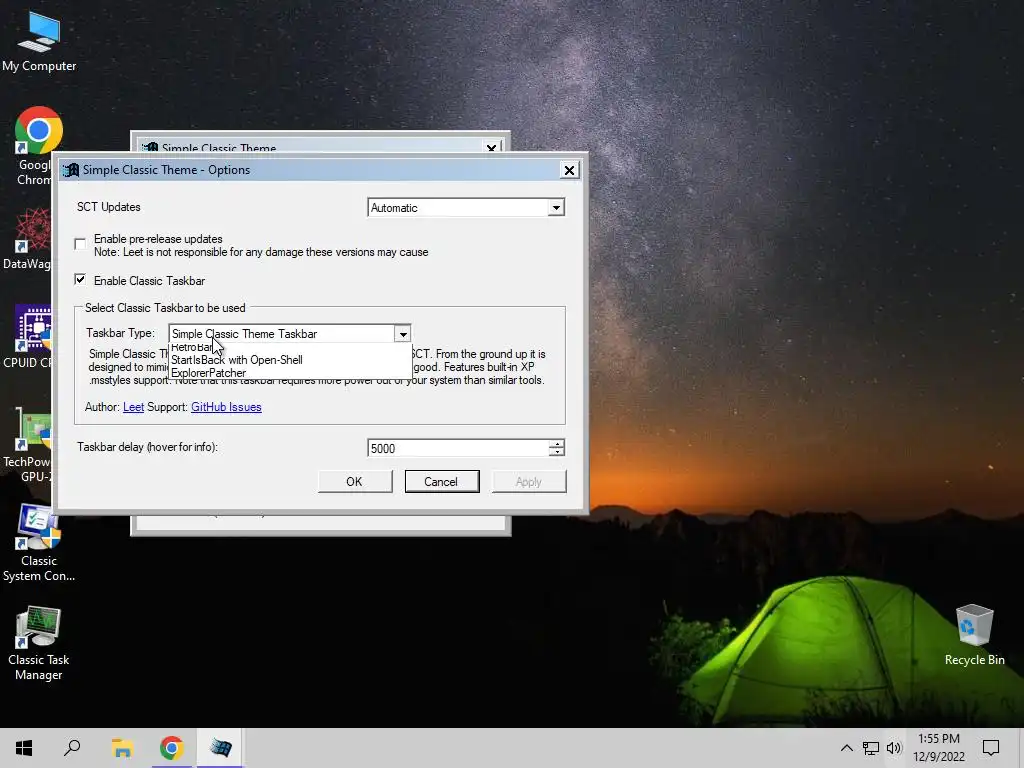Open the GitHub Issues support link

point(226,407)
